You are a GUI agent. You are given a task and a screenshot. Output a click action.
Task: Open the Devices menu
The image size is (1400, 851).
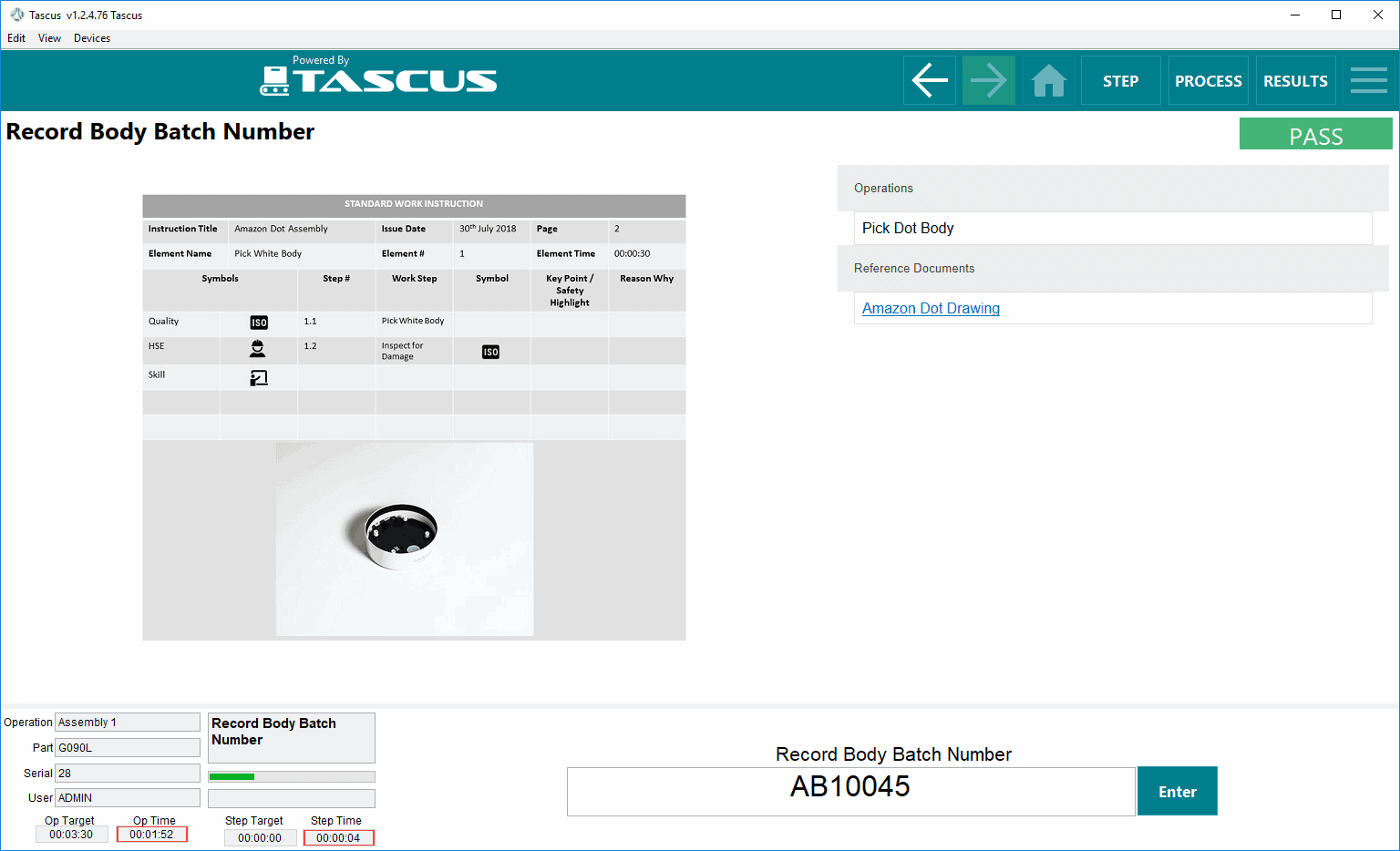92,38
